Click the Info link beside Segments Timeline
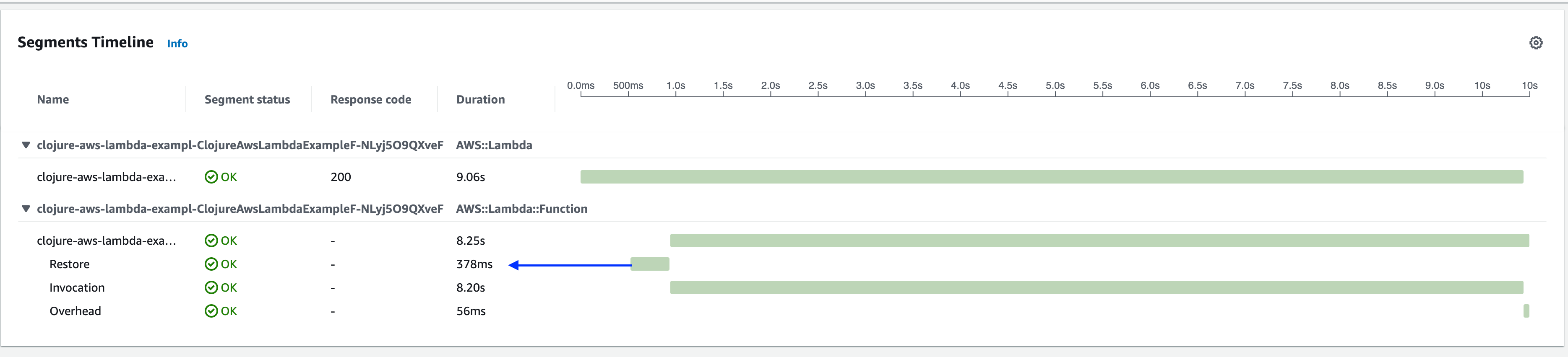Viewport: 1568px width, 357px height. (x=177, y=44)
